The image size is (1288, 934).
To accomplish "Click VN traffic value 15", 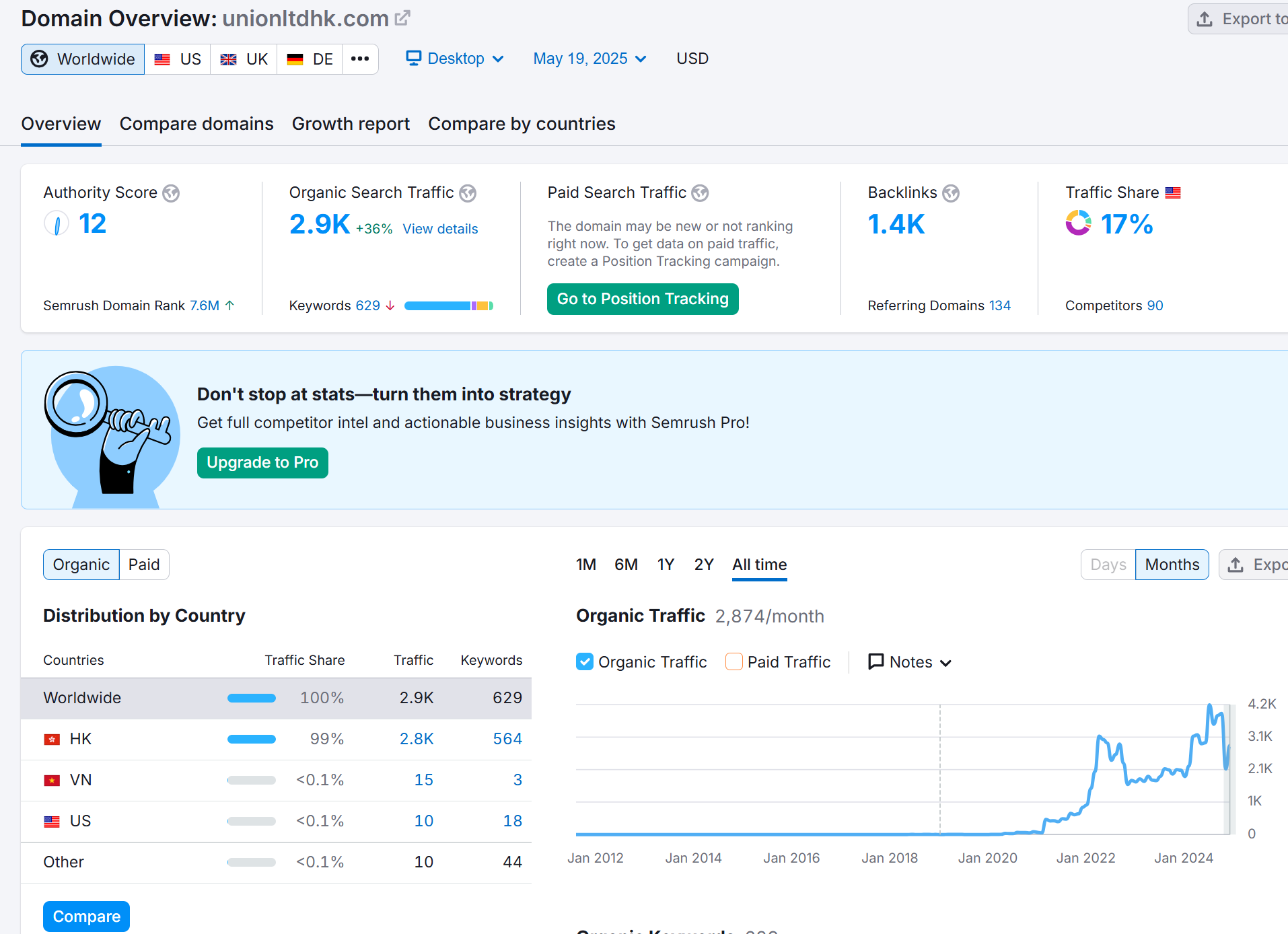I will (424, 780).
